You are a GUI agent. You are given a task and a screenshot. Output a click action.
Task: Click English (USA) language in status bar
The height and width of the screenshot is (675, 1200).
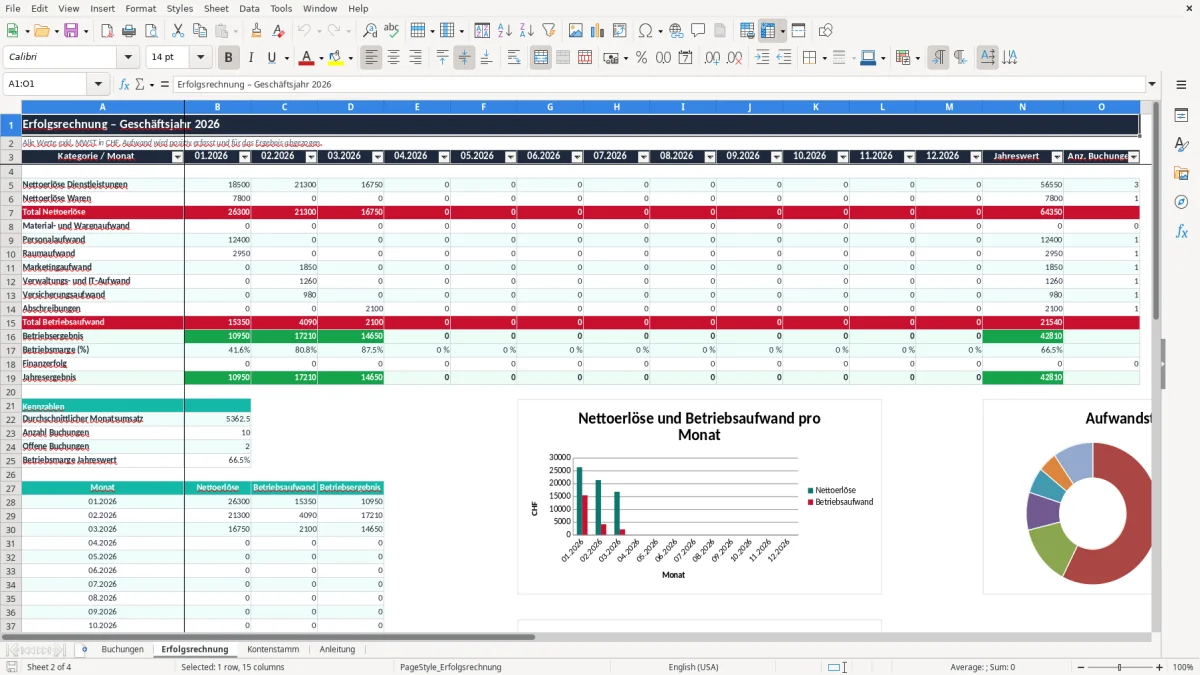[693, 667]
